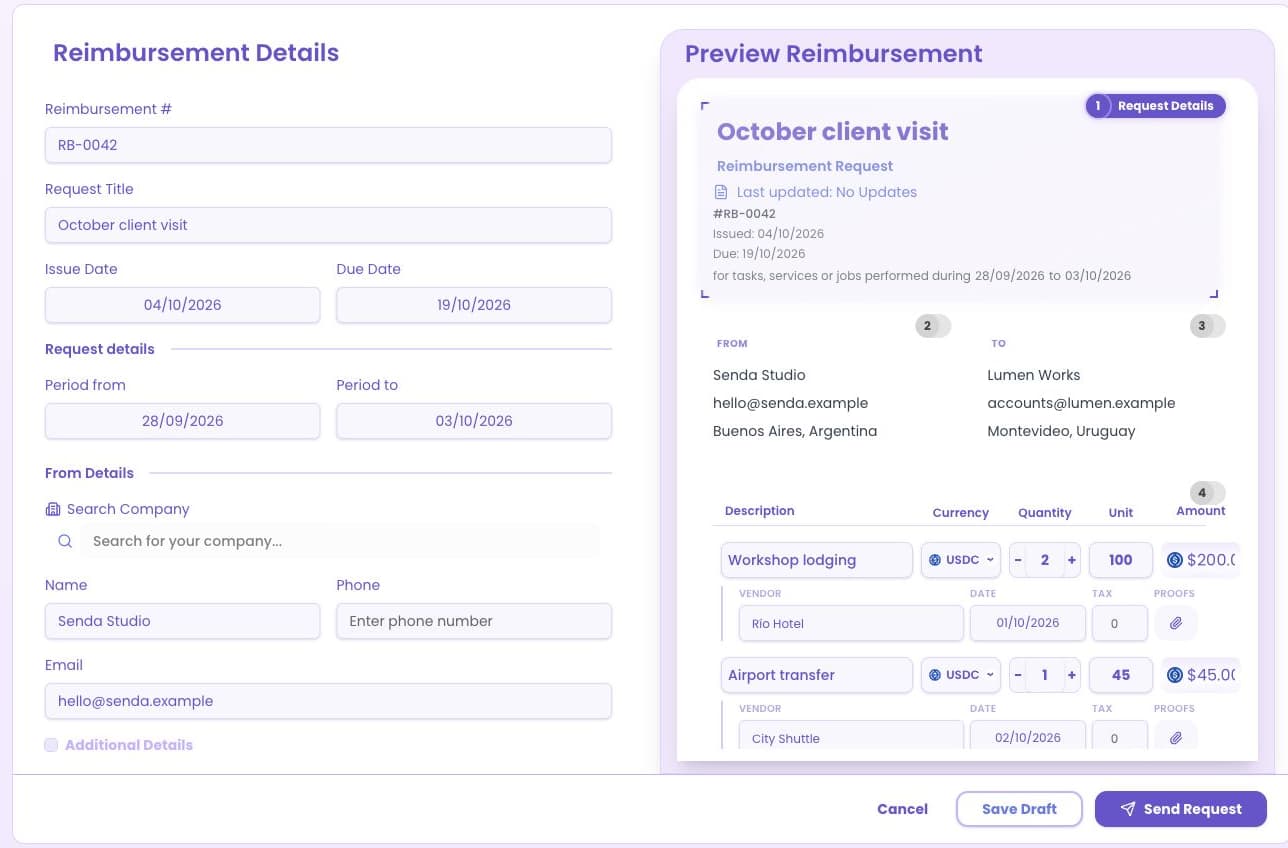Open the Due Date picker
This screenshot has height=848, width=1288.
point(474,305)
